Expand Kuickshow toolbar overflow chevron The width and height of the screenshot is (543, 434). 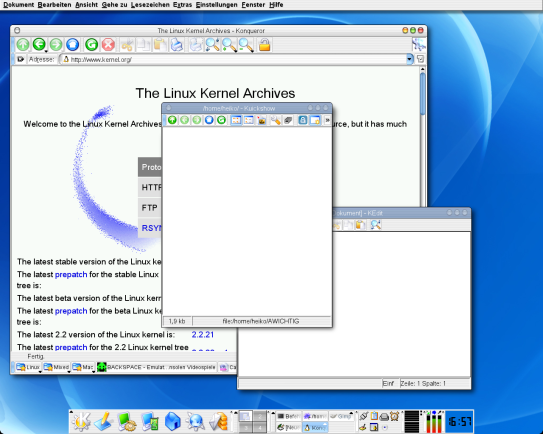click(x=327, y=120)
